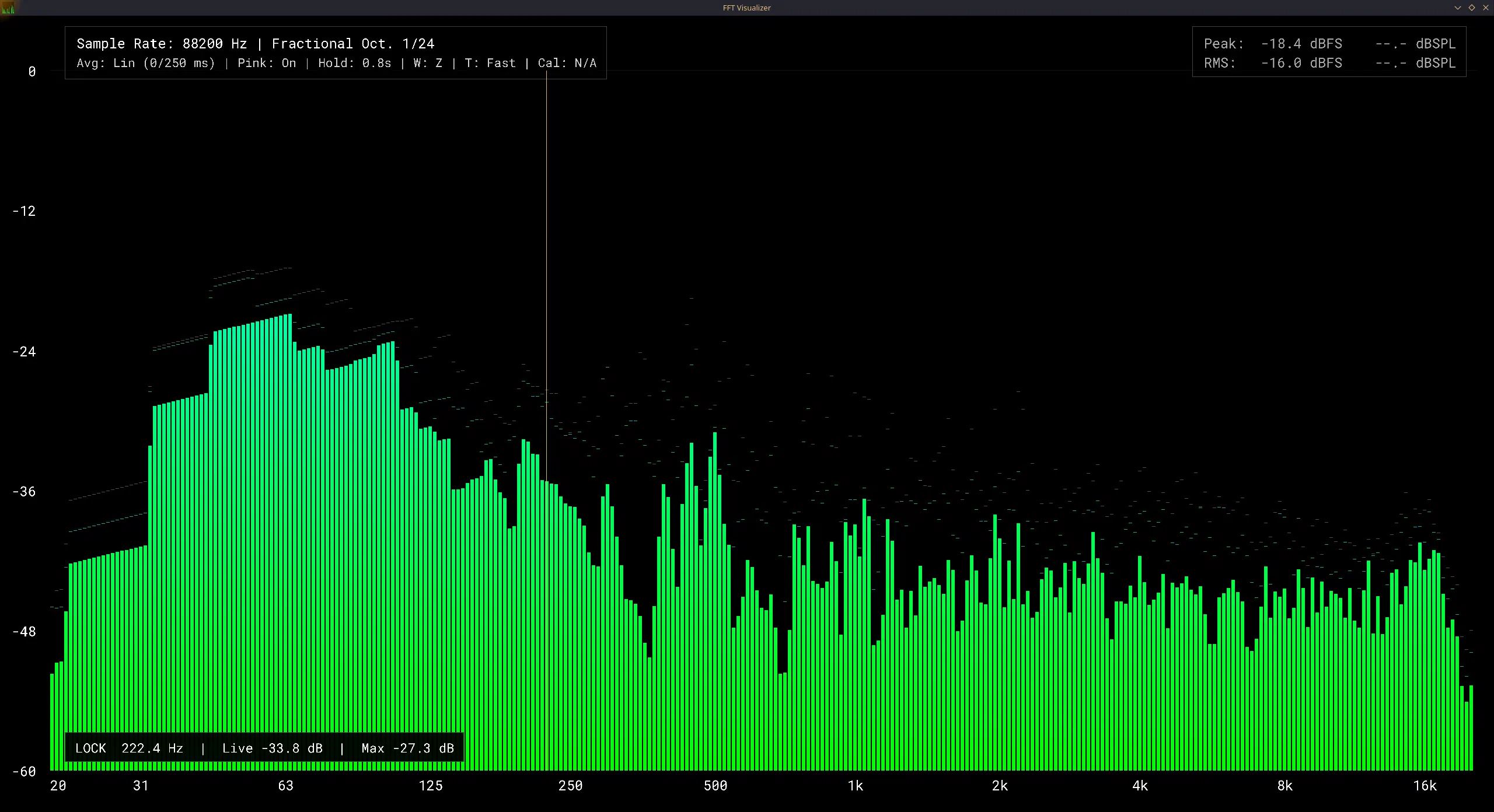Click the '-24' dB y-axis label
This screenshot has height=812, width=1494.
pyautogui.click(x=24, y=352)
